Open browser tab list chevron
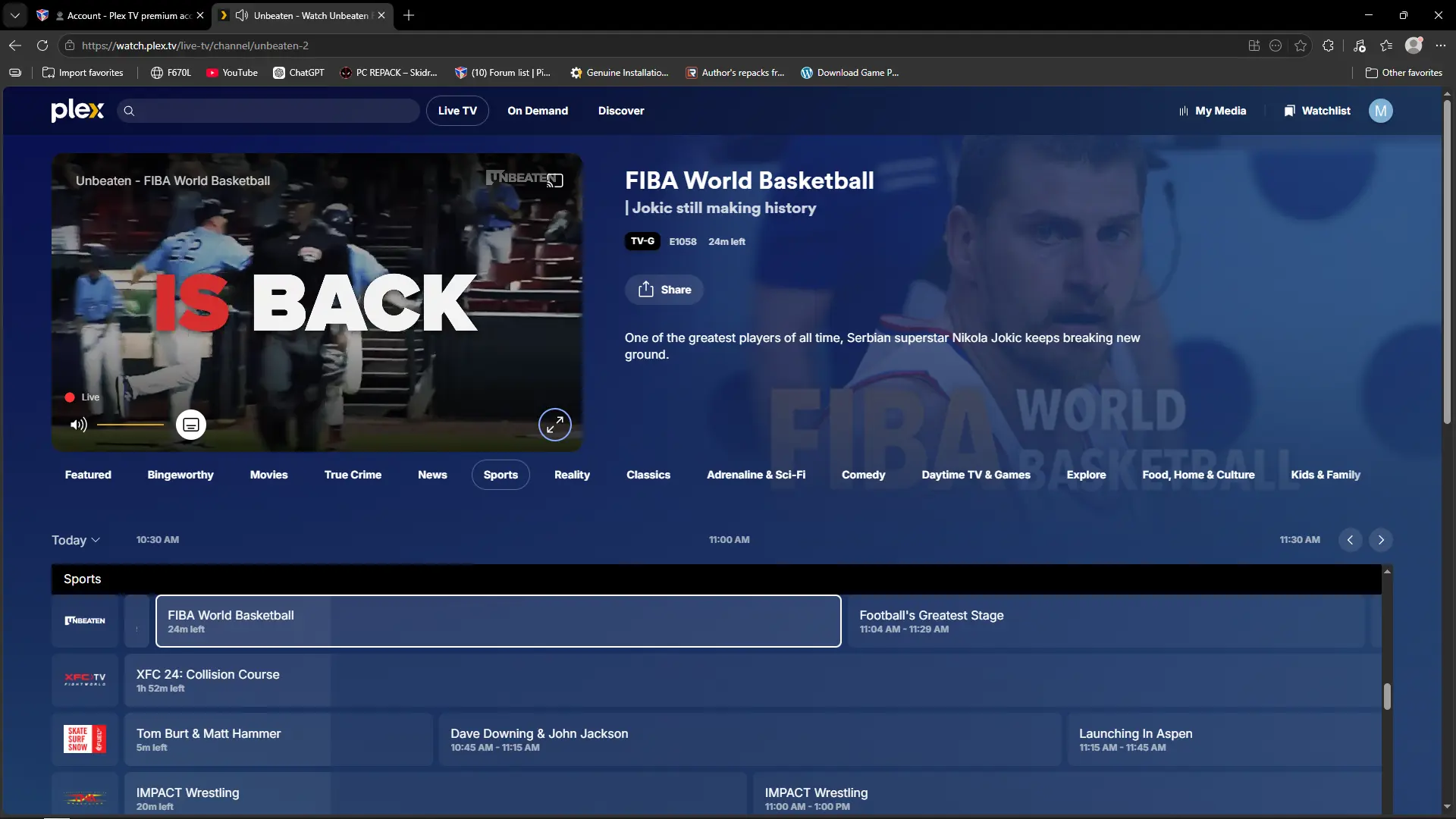 (x=15, y=15)
